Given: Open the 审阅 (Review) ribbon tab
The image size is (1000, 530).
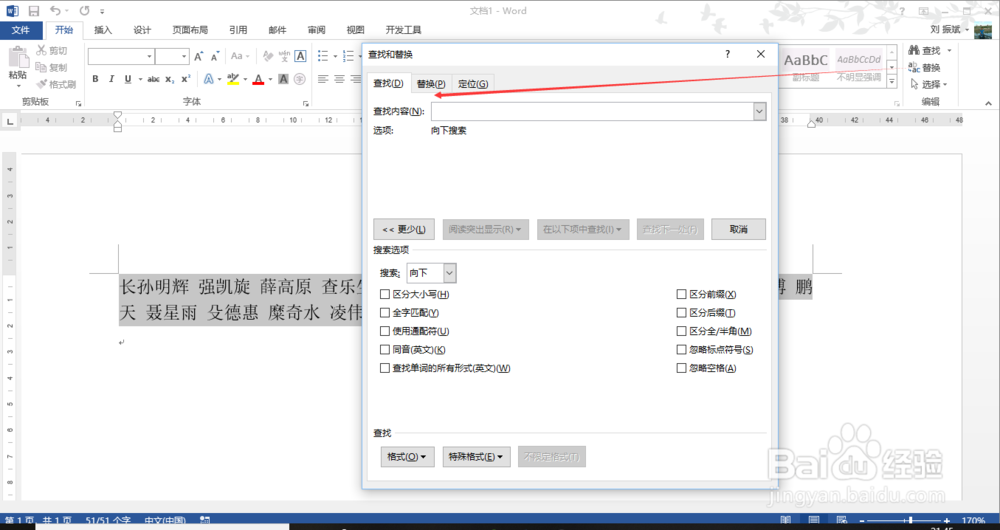Looking at the screenshot, I should coord(316,30).
